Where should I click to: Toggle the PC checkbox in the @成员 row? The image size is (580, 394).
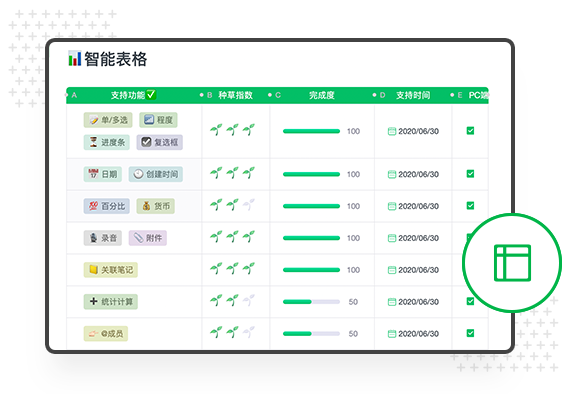[471, 333]
